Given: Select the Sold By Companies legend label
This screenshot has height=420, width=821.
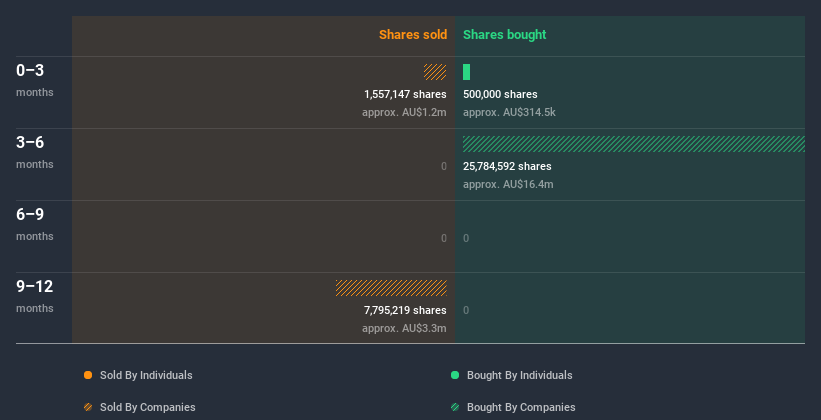Looking at the screenshot, I should 148,407.
